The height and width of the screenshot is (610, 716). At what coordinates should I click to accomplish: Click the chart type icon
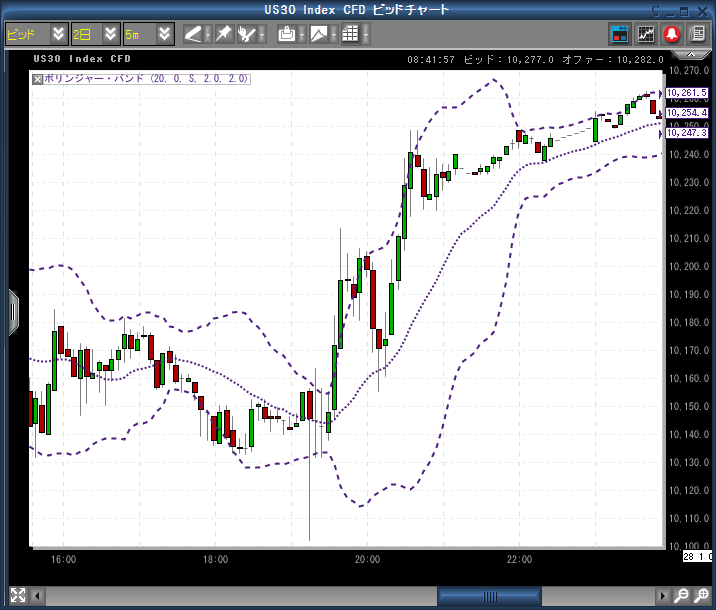(318, 34)
